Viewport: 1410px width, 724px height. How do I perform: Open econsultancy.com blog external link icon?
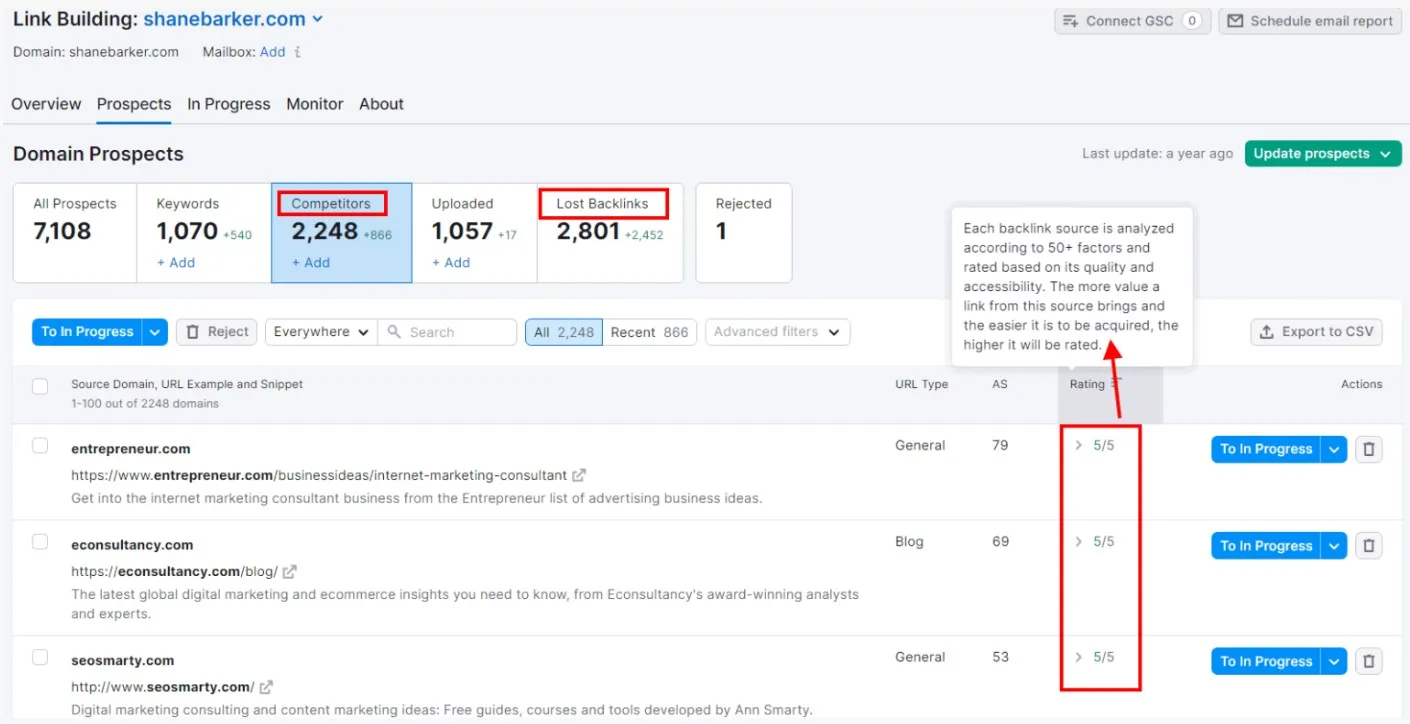289,571
